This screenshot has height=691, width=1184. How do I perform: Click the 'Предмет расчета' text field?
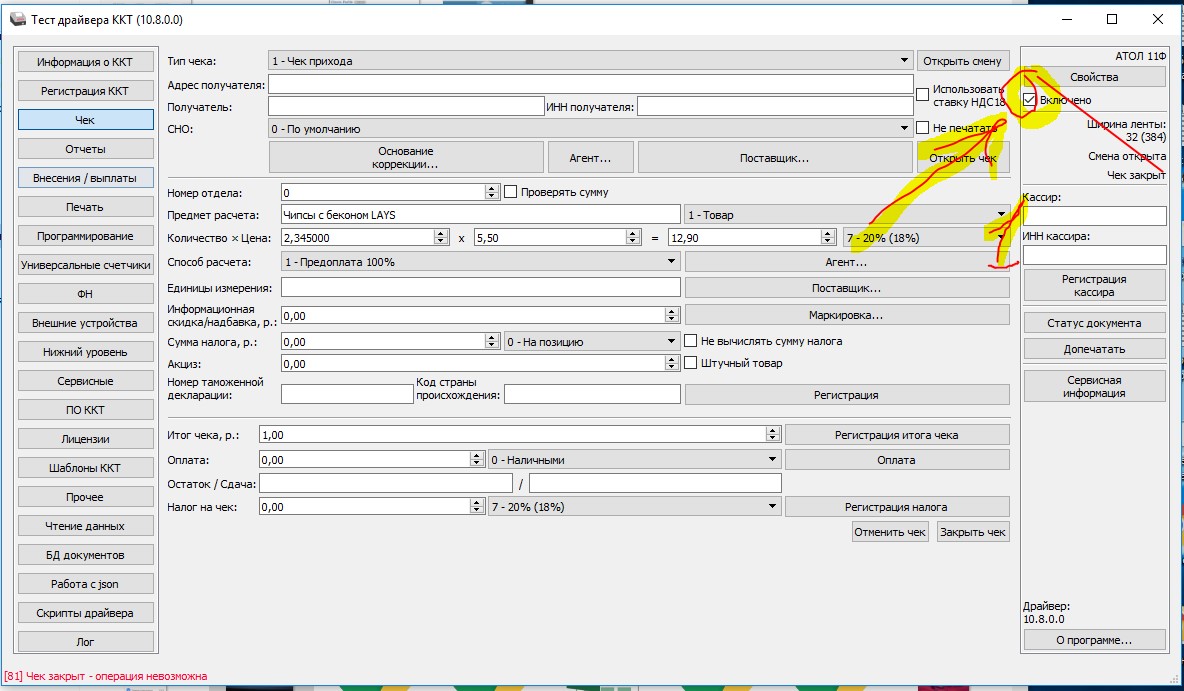click(x=480, y=215)
